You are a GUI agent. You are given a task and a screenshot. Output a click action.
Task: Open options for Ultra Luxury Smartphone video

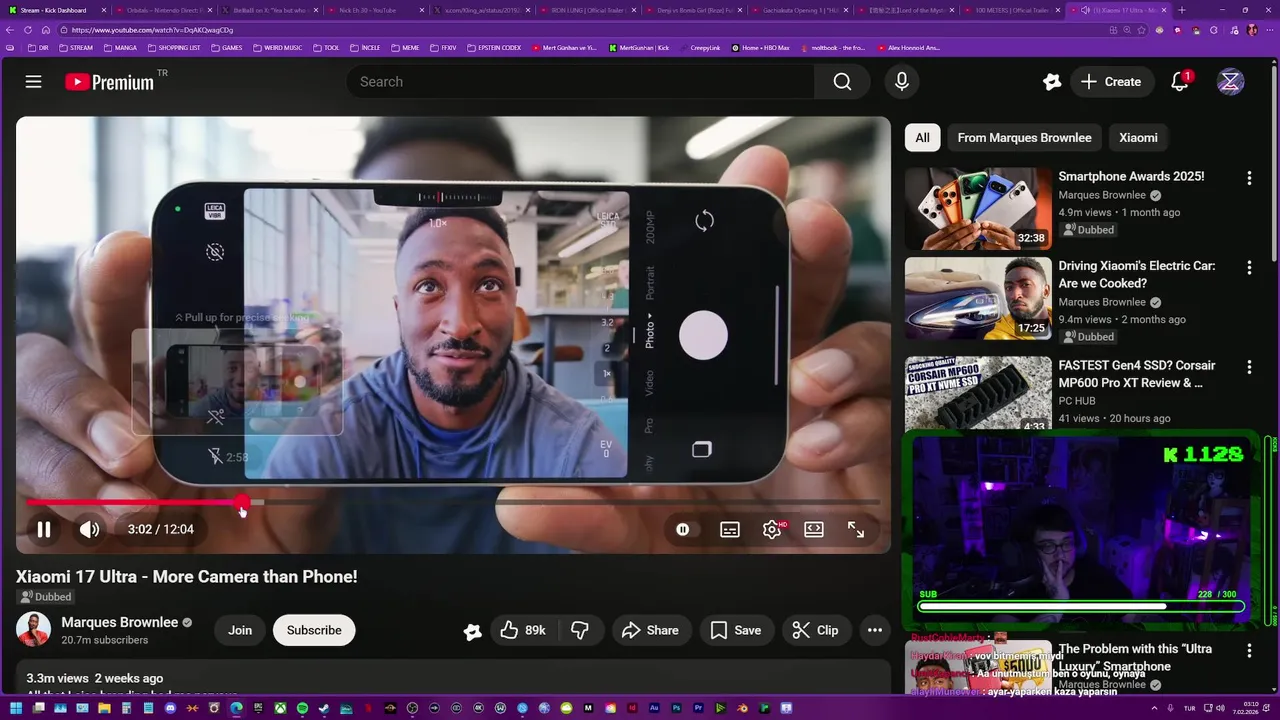(x=1249, y=651)
